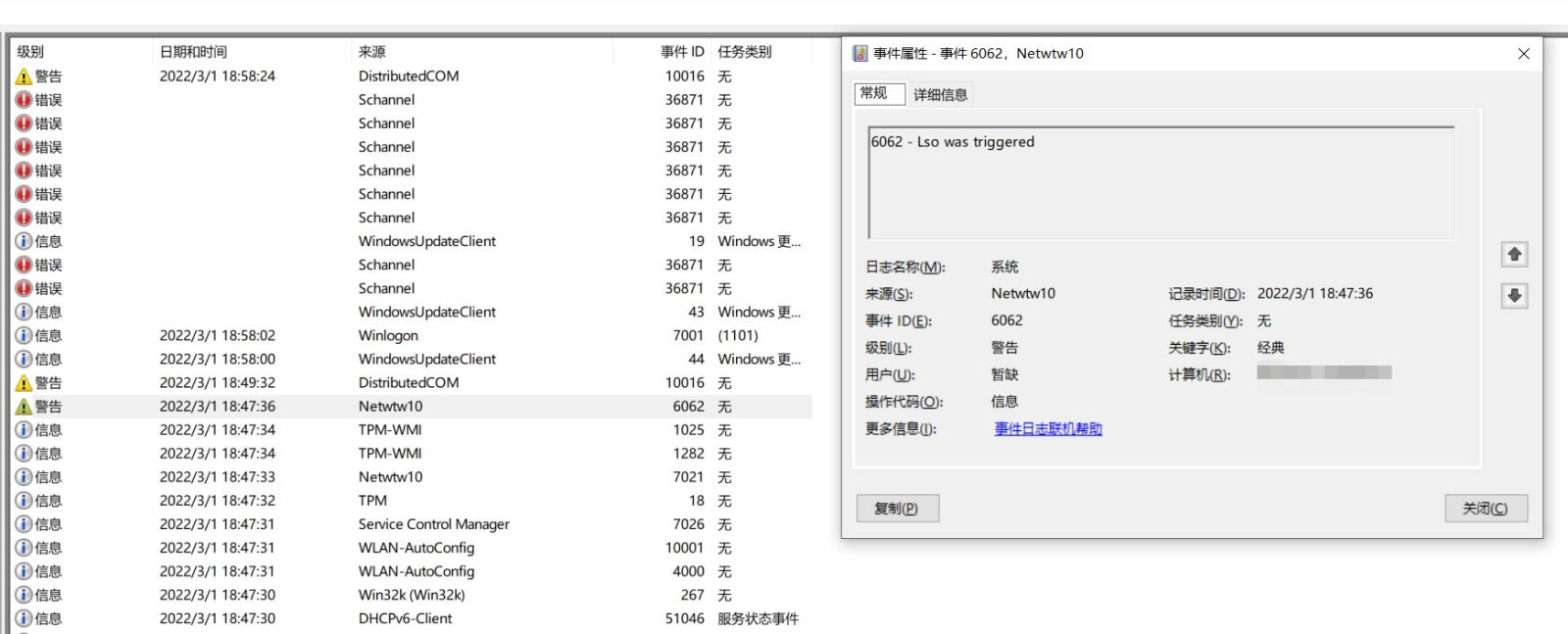The width and height of the screenshot is (1568, 634).
Task: Click the 来源 column header
Action: [x=372, y=52]
